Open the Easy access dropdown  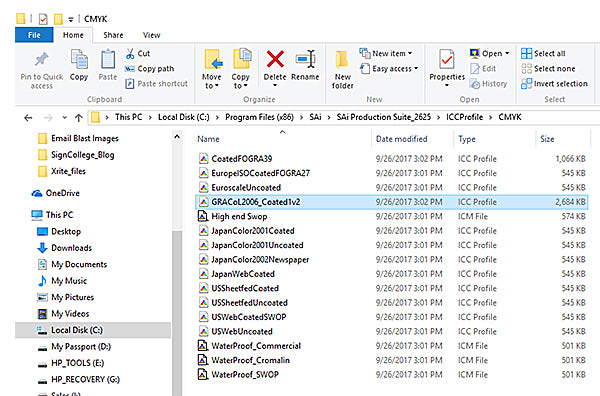(x=389, y=68)
